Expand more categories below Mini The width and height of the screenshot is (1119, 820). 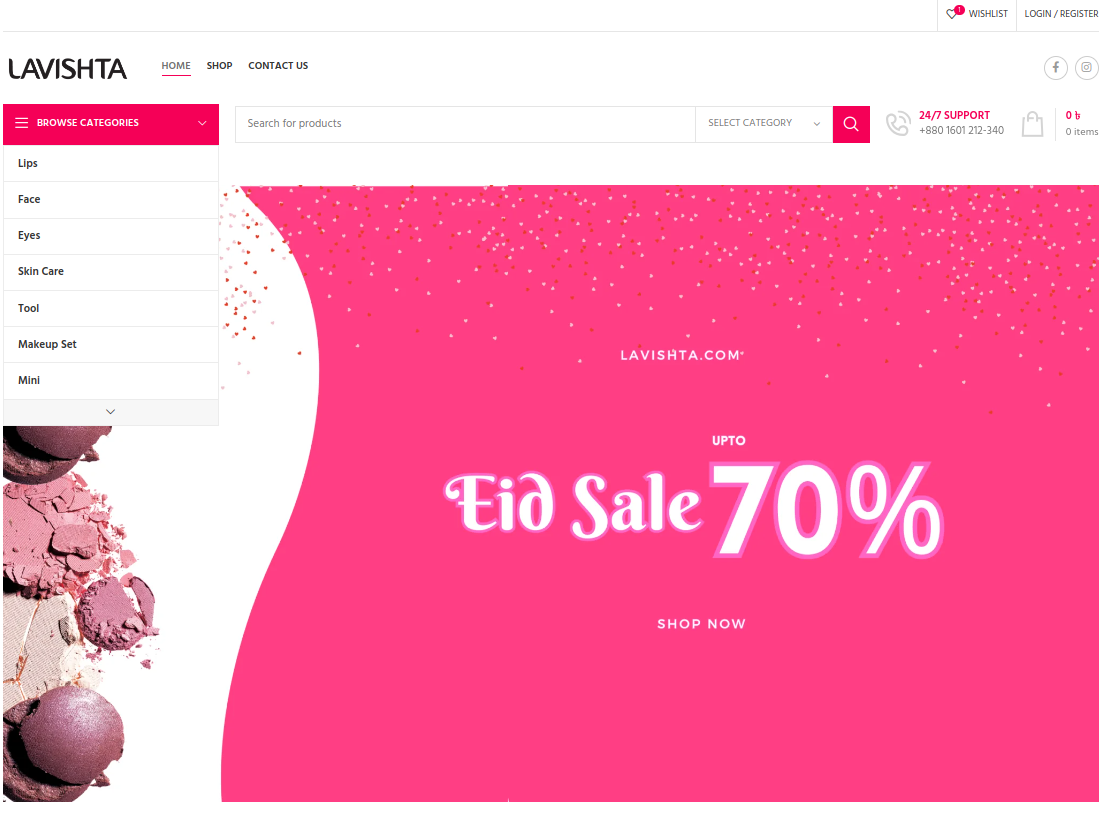click(x=111, y=412)
